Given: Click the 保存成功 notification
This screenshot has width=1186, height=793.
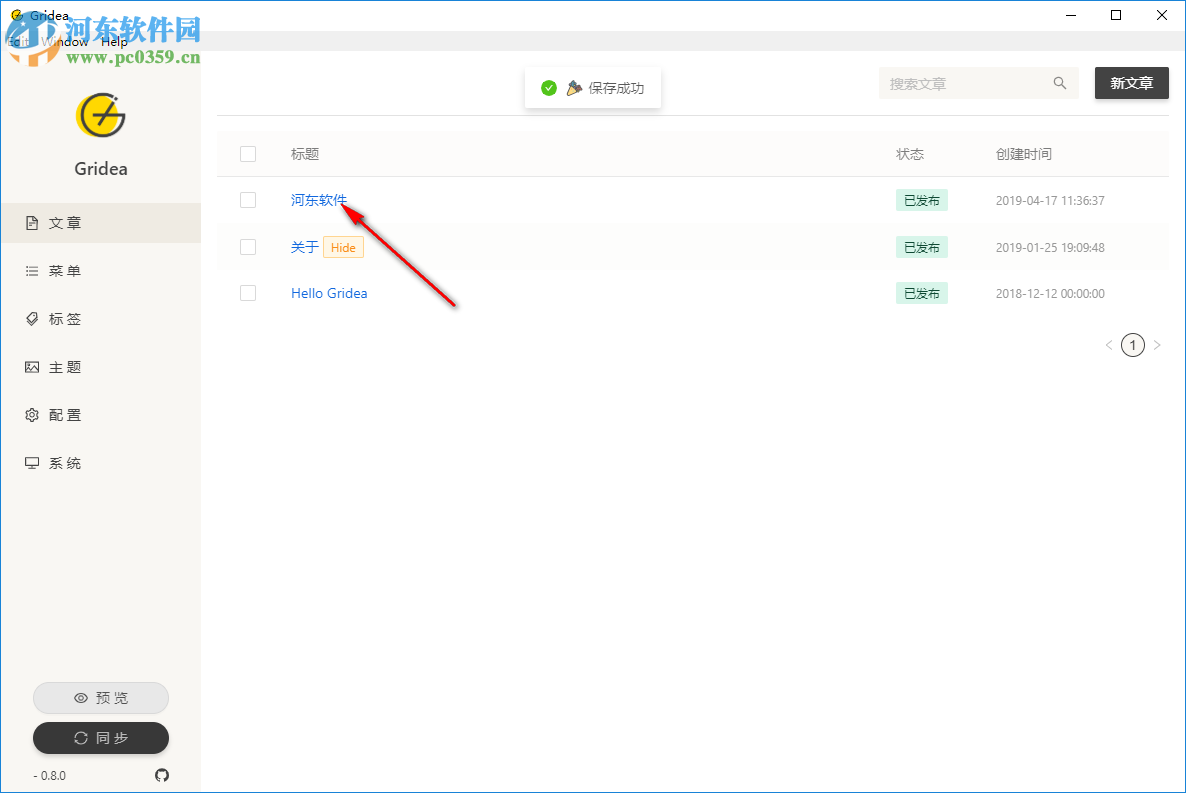Looking at the screenshot, I should point(593,88).
